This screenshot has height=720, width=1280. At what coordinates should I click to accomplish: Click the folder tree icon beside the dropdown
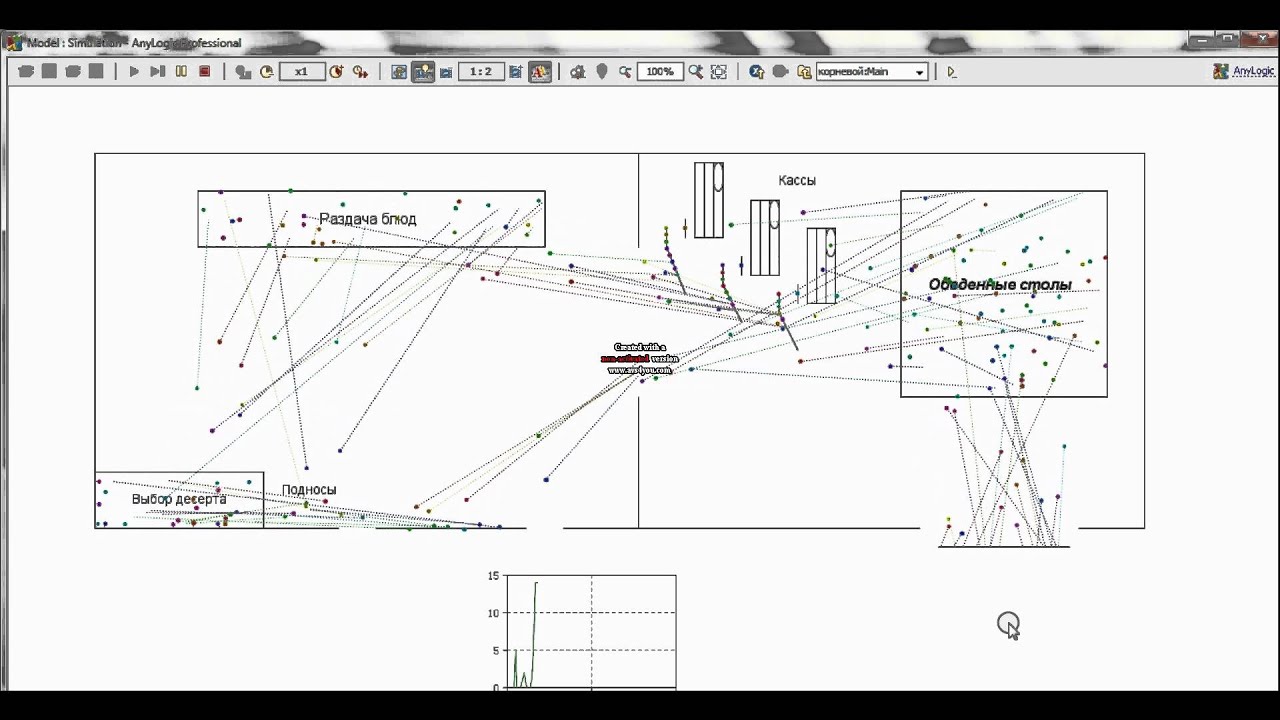point(804,72)
